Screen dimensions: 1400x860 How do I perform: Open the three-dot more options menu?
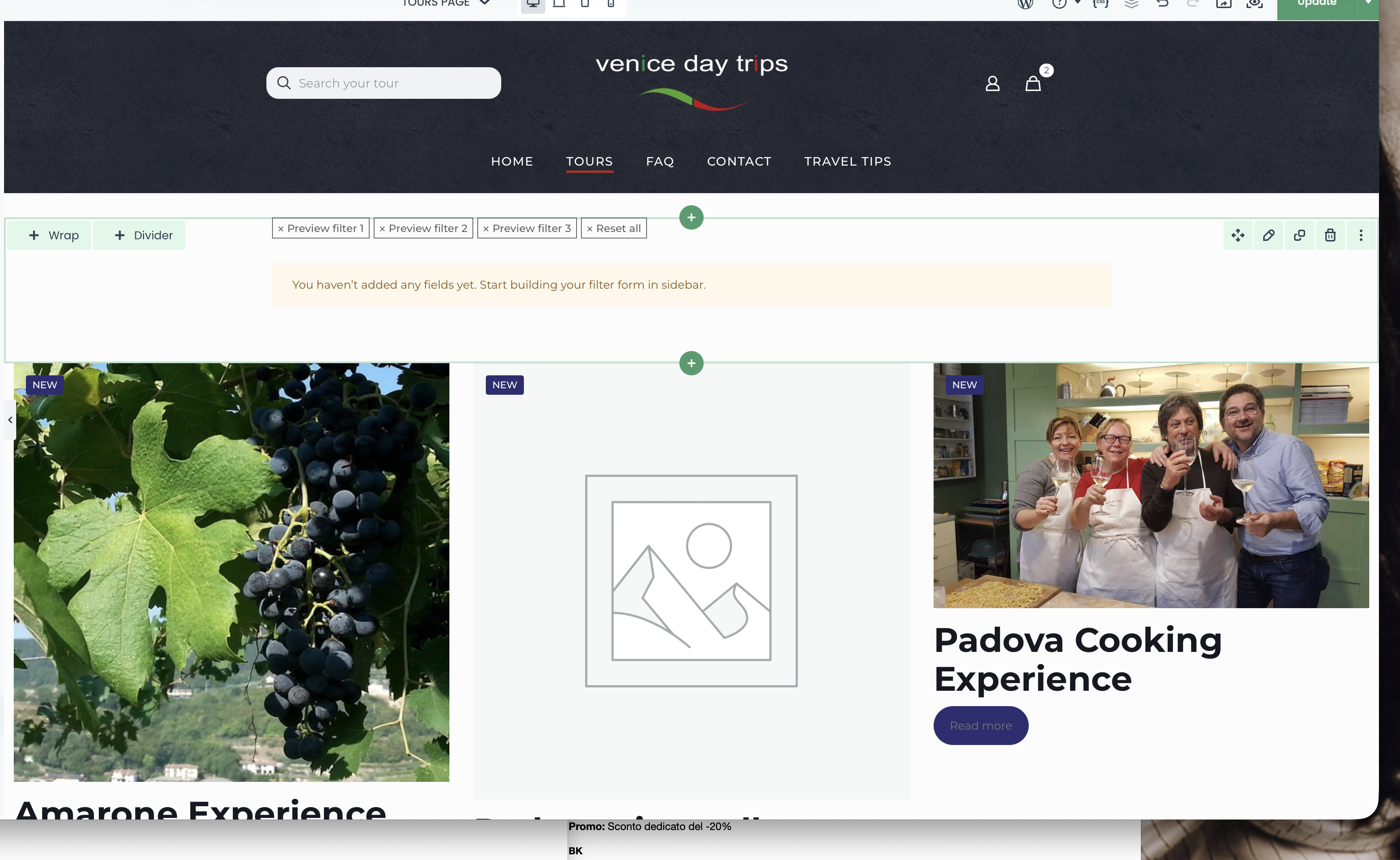coord(1360,236)
